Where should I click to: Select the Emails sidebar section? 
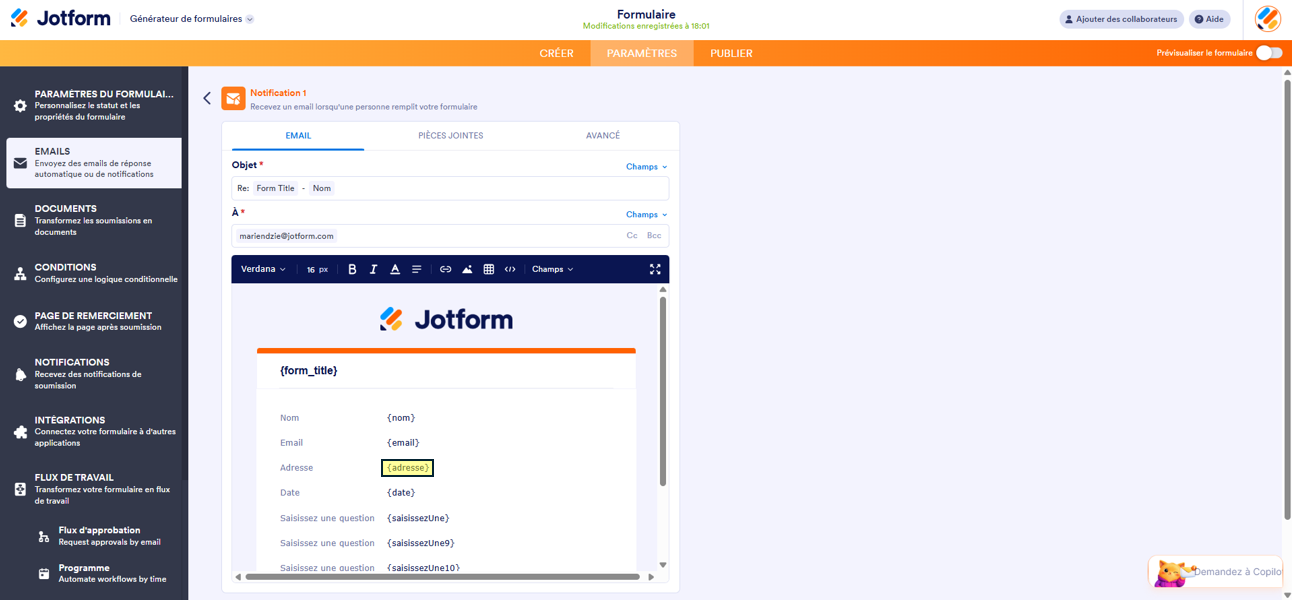pyautogui.click(x=94, y=163)
